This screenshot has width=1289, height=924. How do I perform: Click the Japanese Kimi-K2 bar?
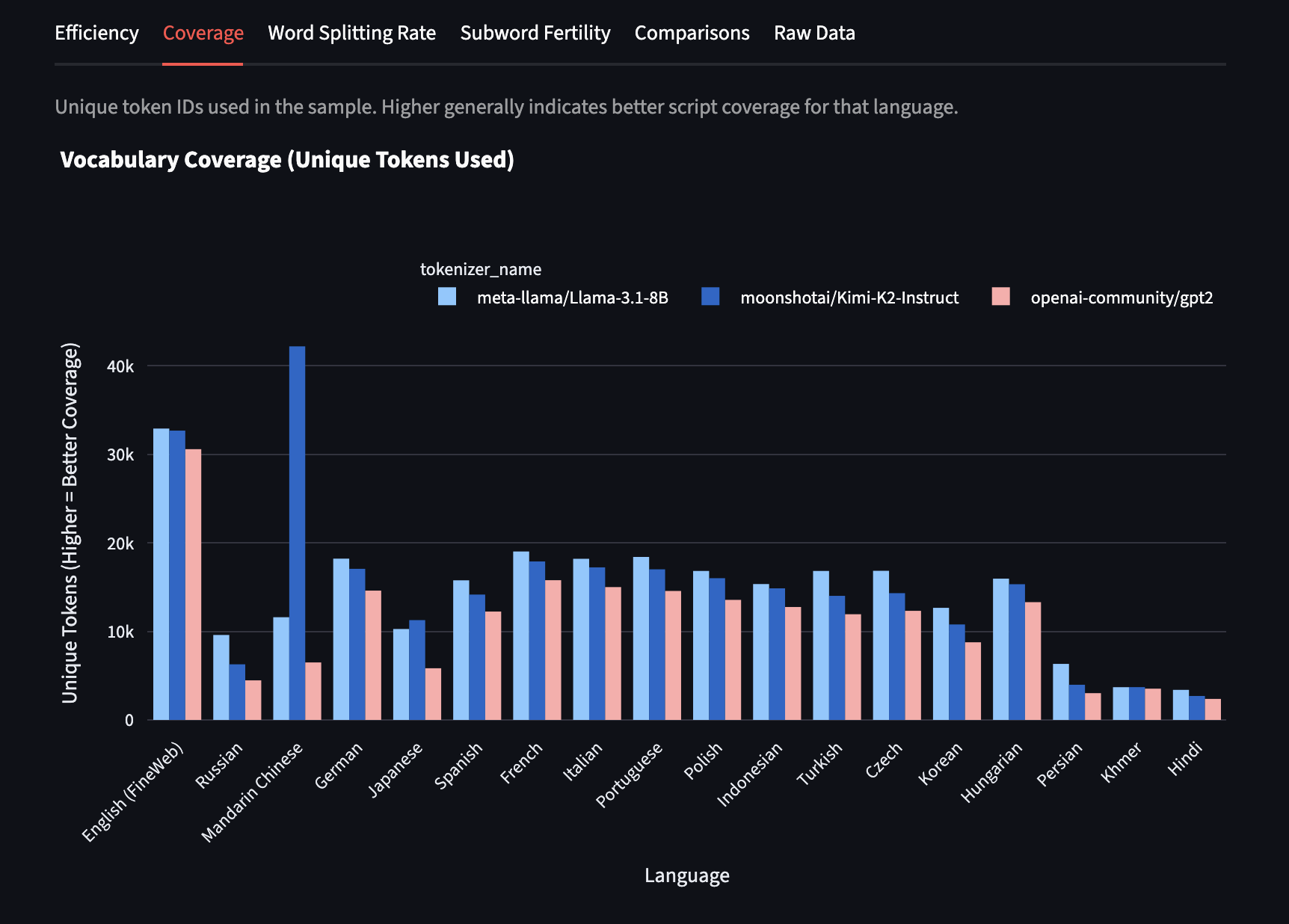[416, 670]
